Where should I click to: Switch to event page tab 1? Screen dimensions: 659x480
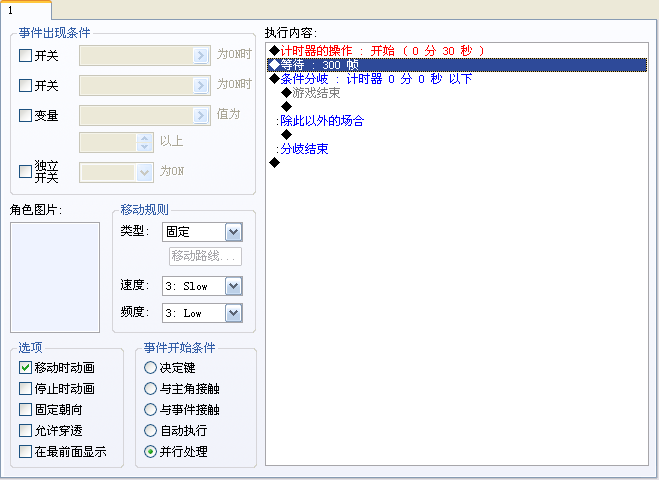[26, 10]
